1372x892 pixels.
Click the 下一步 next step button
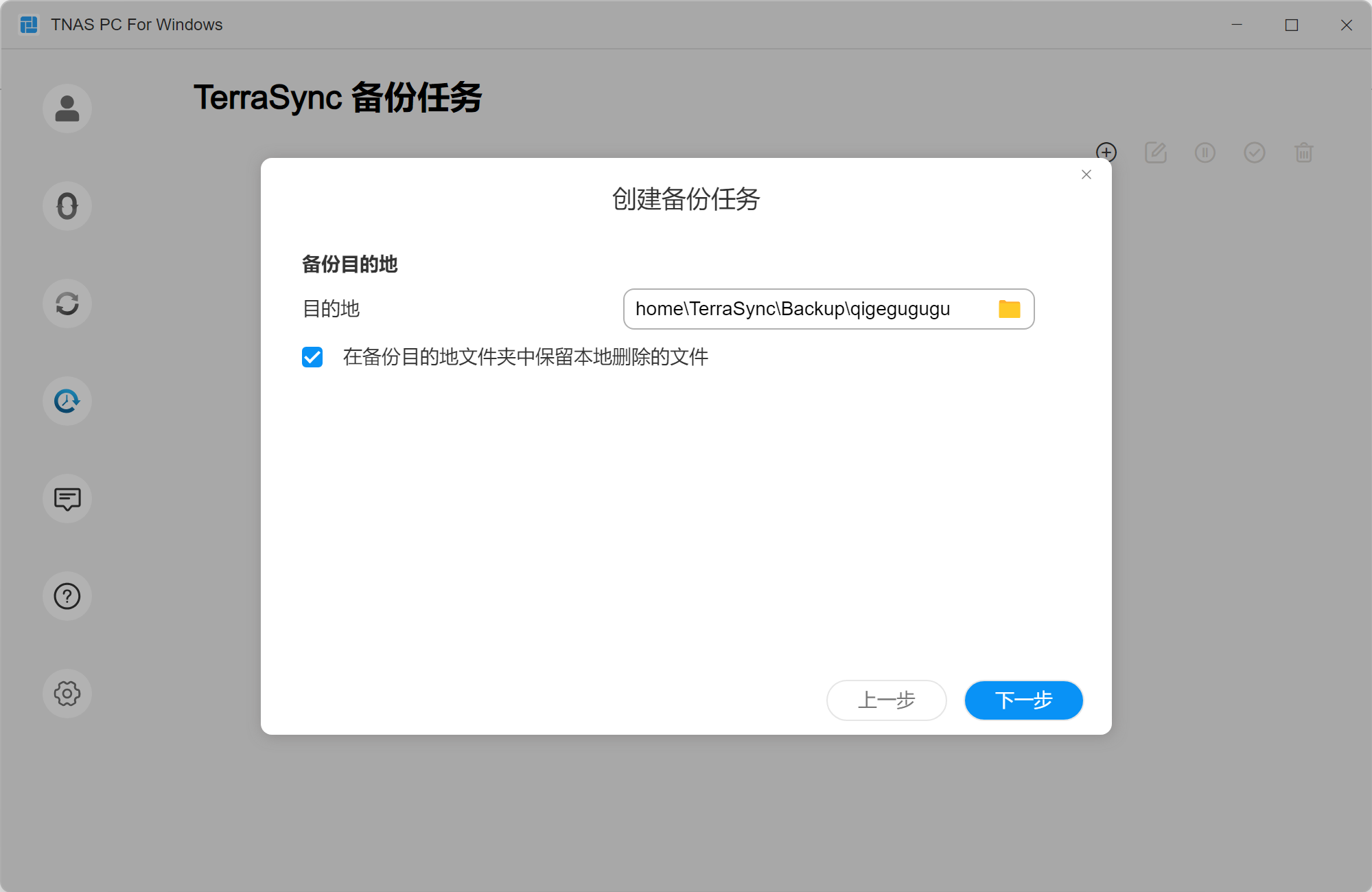[x=1024, y=700]
